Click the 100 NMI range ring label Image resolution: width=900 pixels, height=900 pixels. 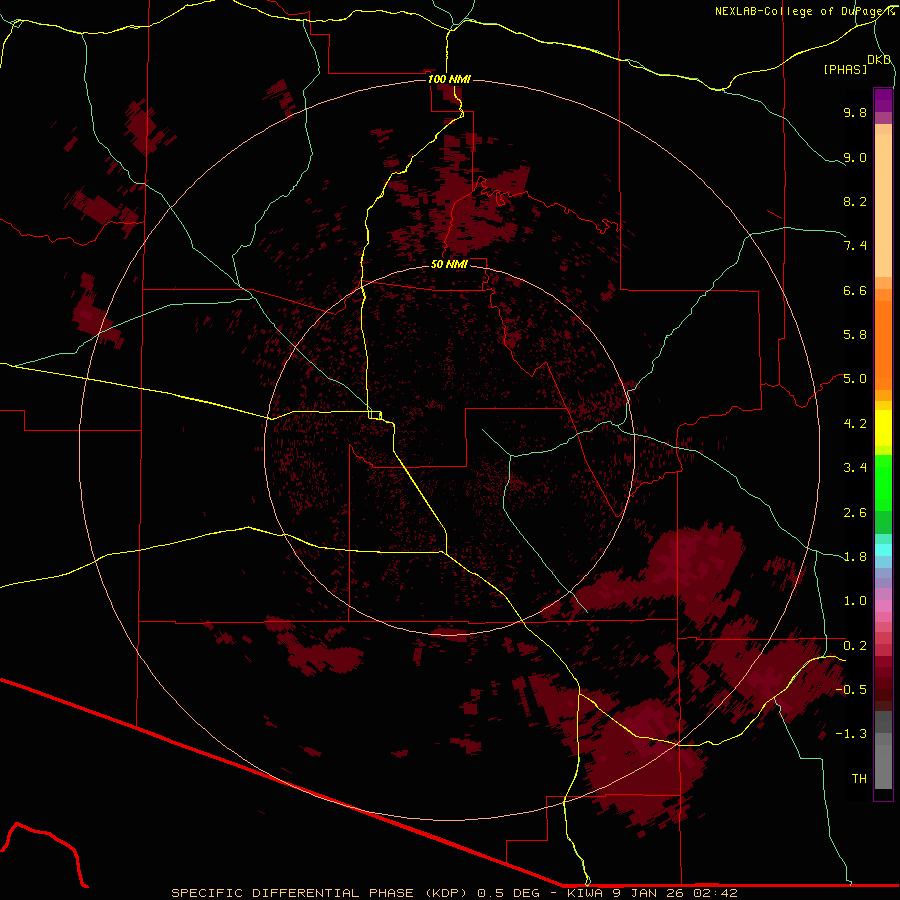tap(449, 79)
